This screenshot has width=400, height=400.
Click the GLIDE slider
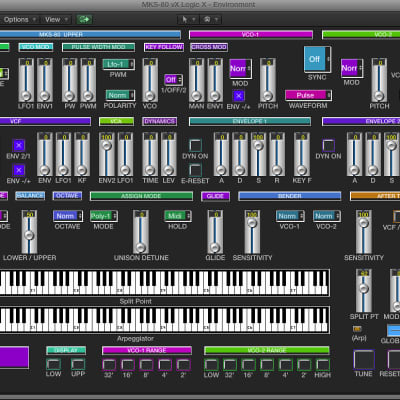(215, 232)
